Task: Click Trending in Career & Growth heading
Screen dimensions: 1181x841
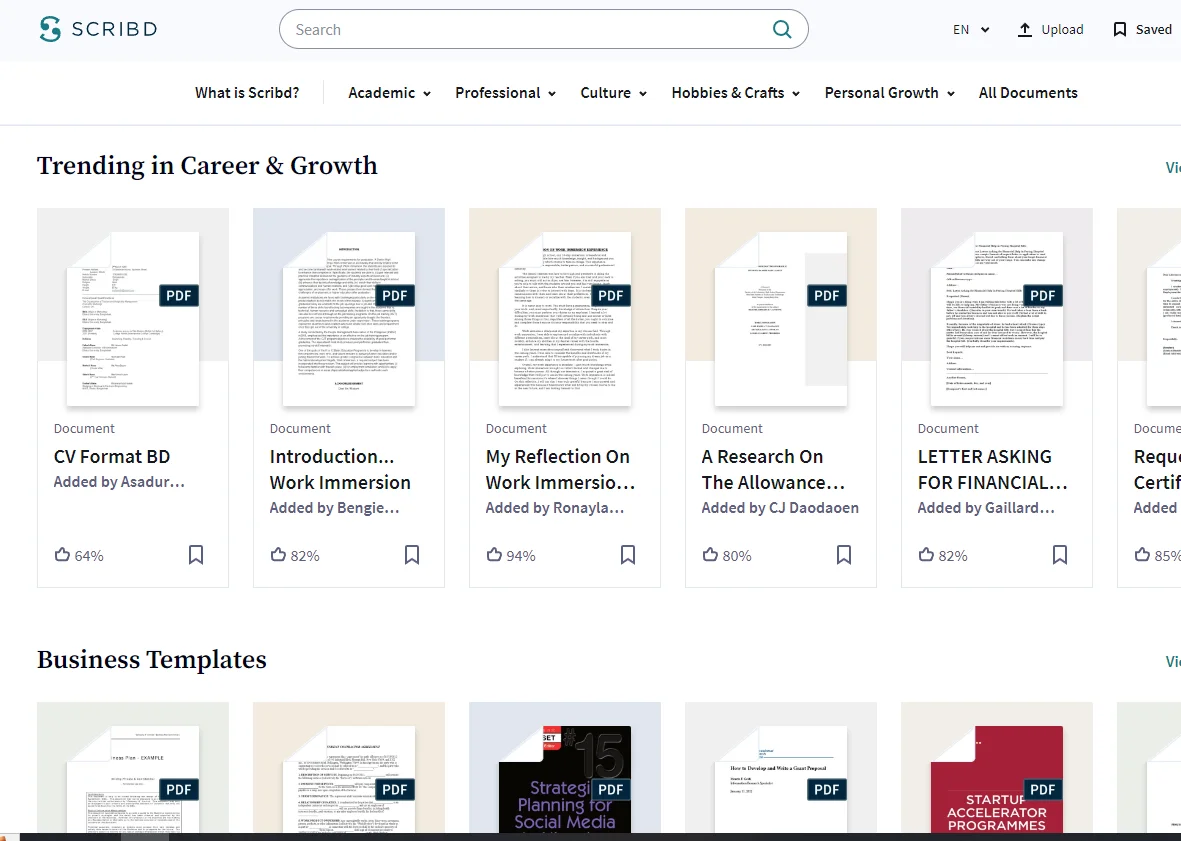Action: point(207,166)
